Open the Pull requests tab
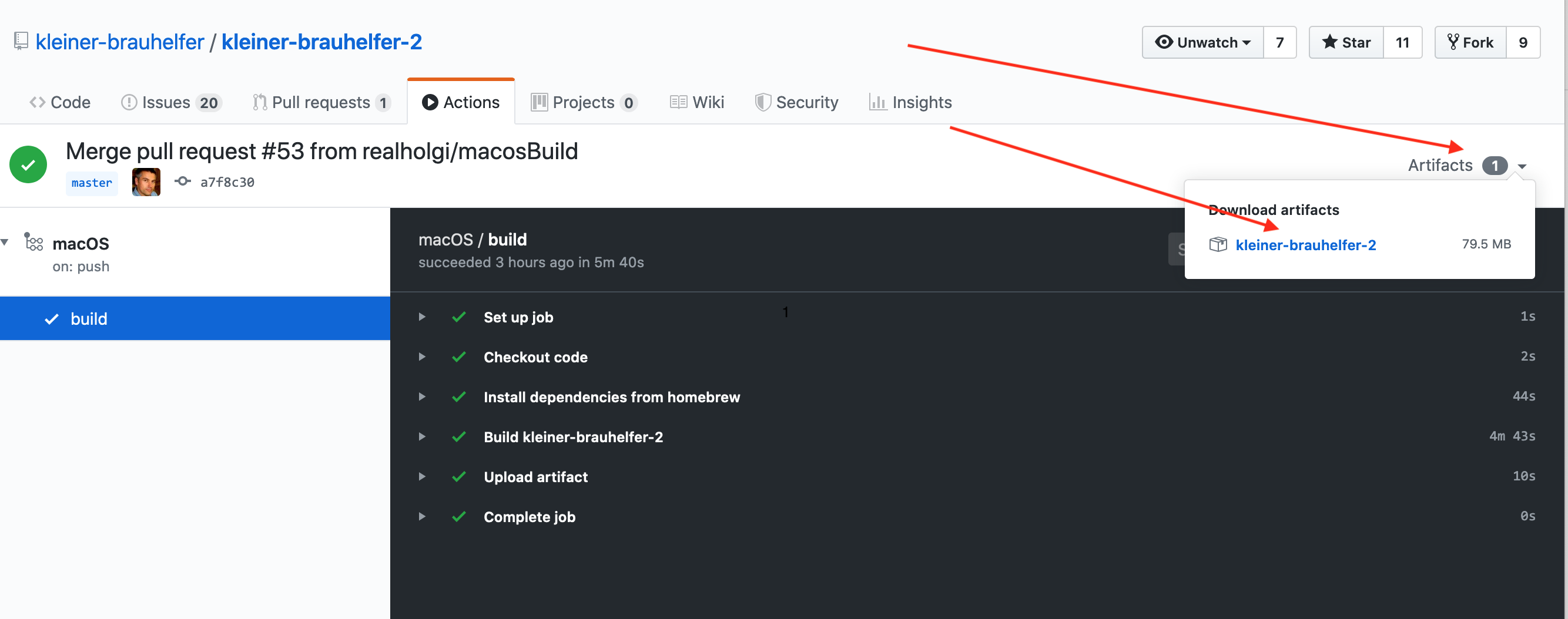1568x619 pixels. (321, 102)
